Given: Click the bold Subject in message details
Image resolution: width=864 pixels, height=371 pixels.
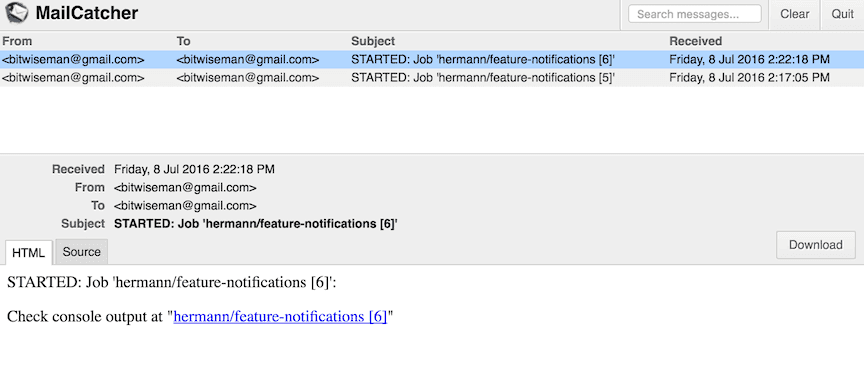Looking at the screenshot, I should (x=256, y=224).
